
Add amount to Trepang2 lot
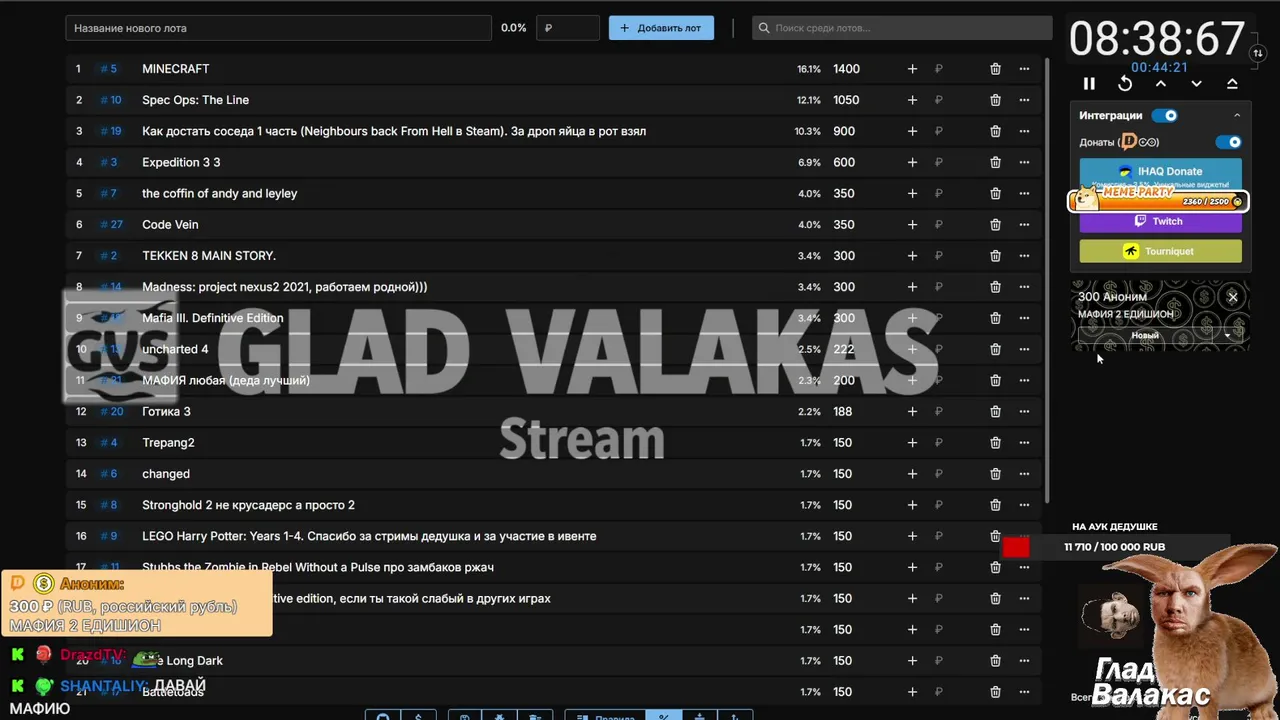(912, 443)
